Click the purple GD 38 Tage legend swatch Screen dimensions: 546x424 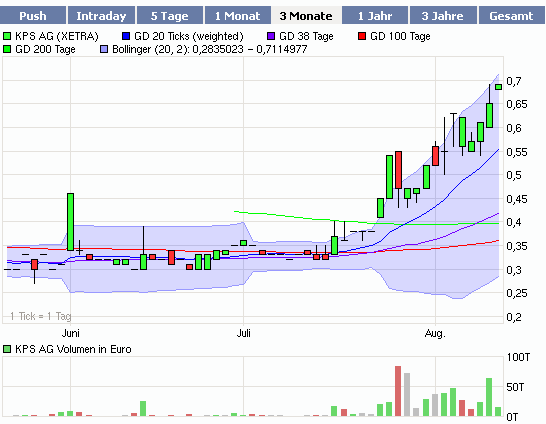click(x=271, y=36)
